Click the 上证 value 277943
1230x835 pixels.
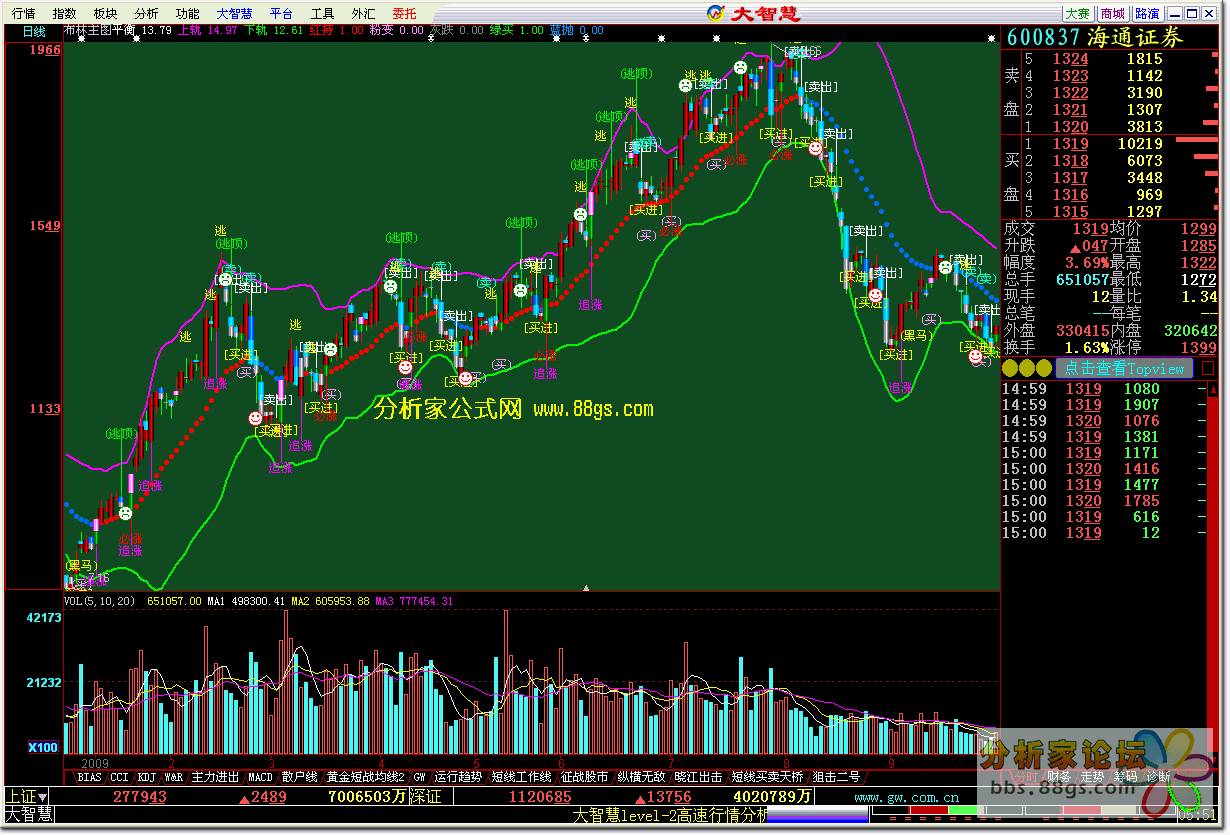click(140, 797)
